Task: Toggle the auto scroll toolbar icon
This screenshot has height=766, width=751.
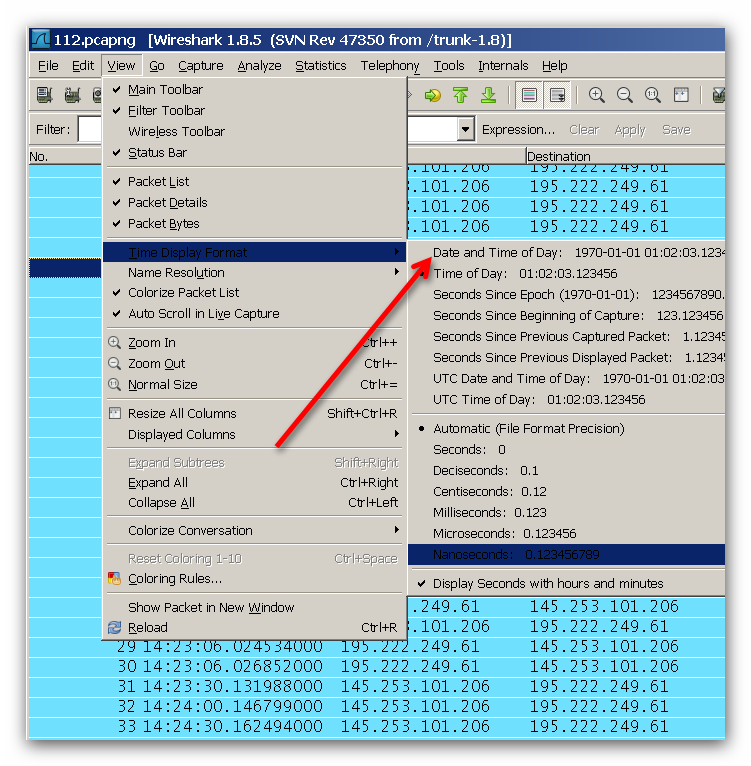Action: pyautogui.click(x=557, y=95)
